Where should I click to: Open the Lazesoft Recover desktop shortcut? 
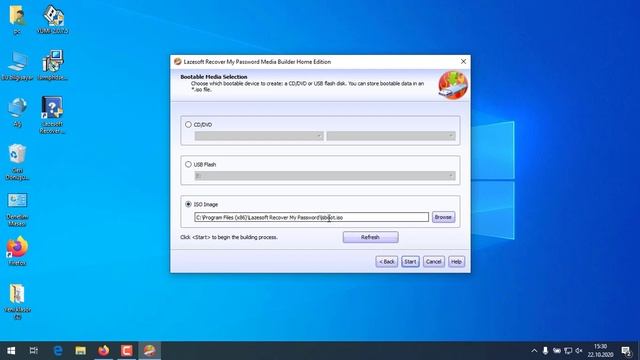(53, 115)
